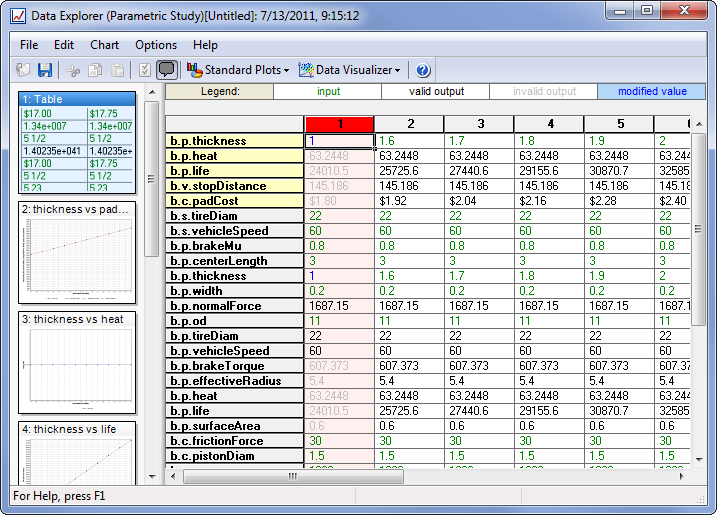Toggle the comment bubble toolbar button
The height and width of the screenshot is (515, 717).
point(166,70)
